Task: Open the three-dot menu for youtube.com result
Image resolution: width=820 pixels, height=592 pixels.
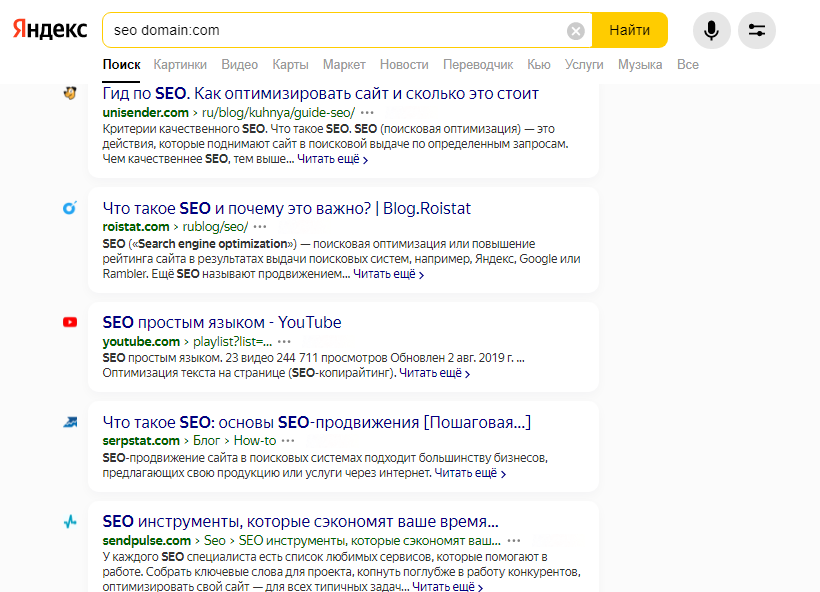Action: [x=284, y=341]
